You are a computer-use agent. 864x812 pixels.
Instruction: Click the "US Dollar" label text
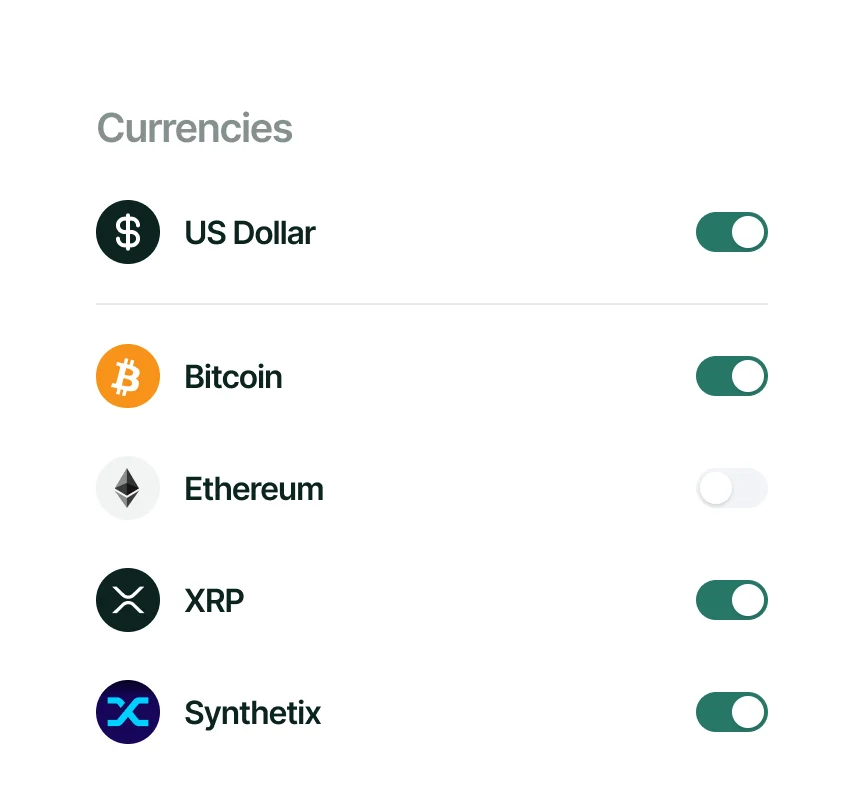250,233
